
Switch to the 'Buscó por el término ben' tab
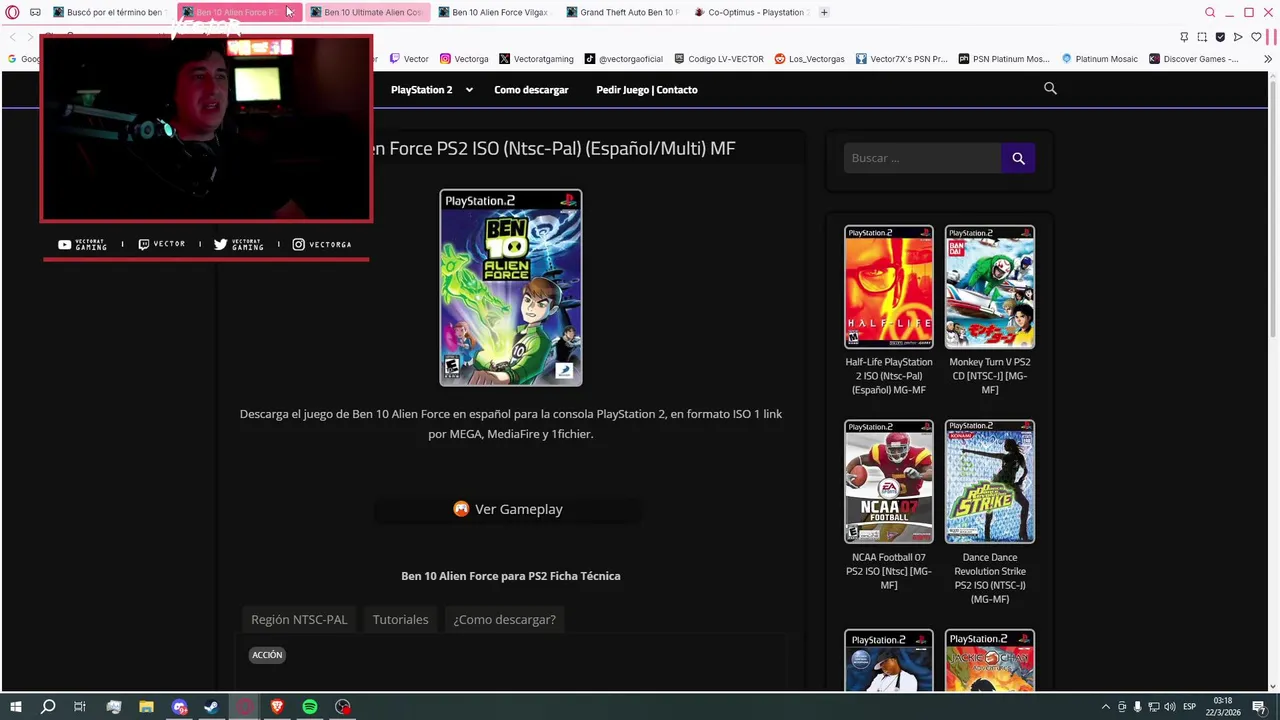[110, 12]
